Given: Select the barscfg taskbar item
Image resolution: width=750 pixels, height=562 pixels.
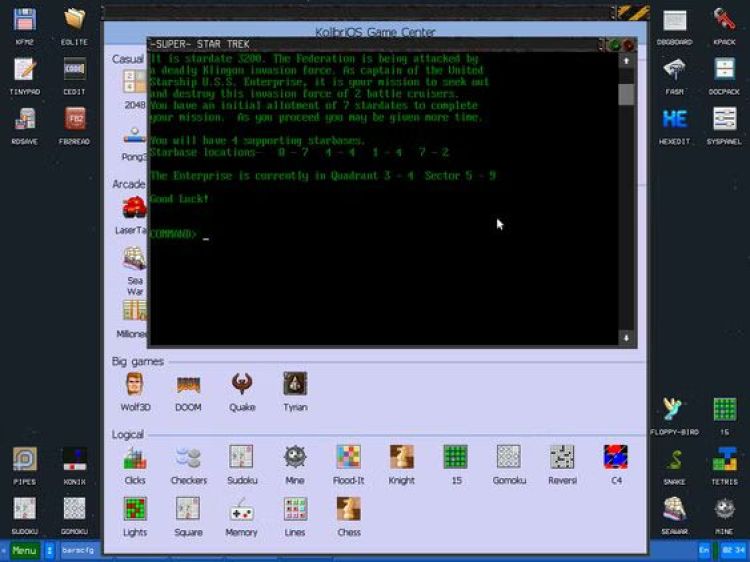Looking at the screenshot, I should click(78, 551).
